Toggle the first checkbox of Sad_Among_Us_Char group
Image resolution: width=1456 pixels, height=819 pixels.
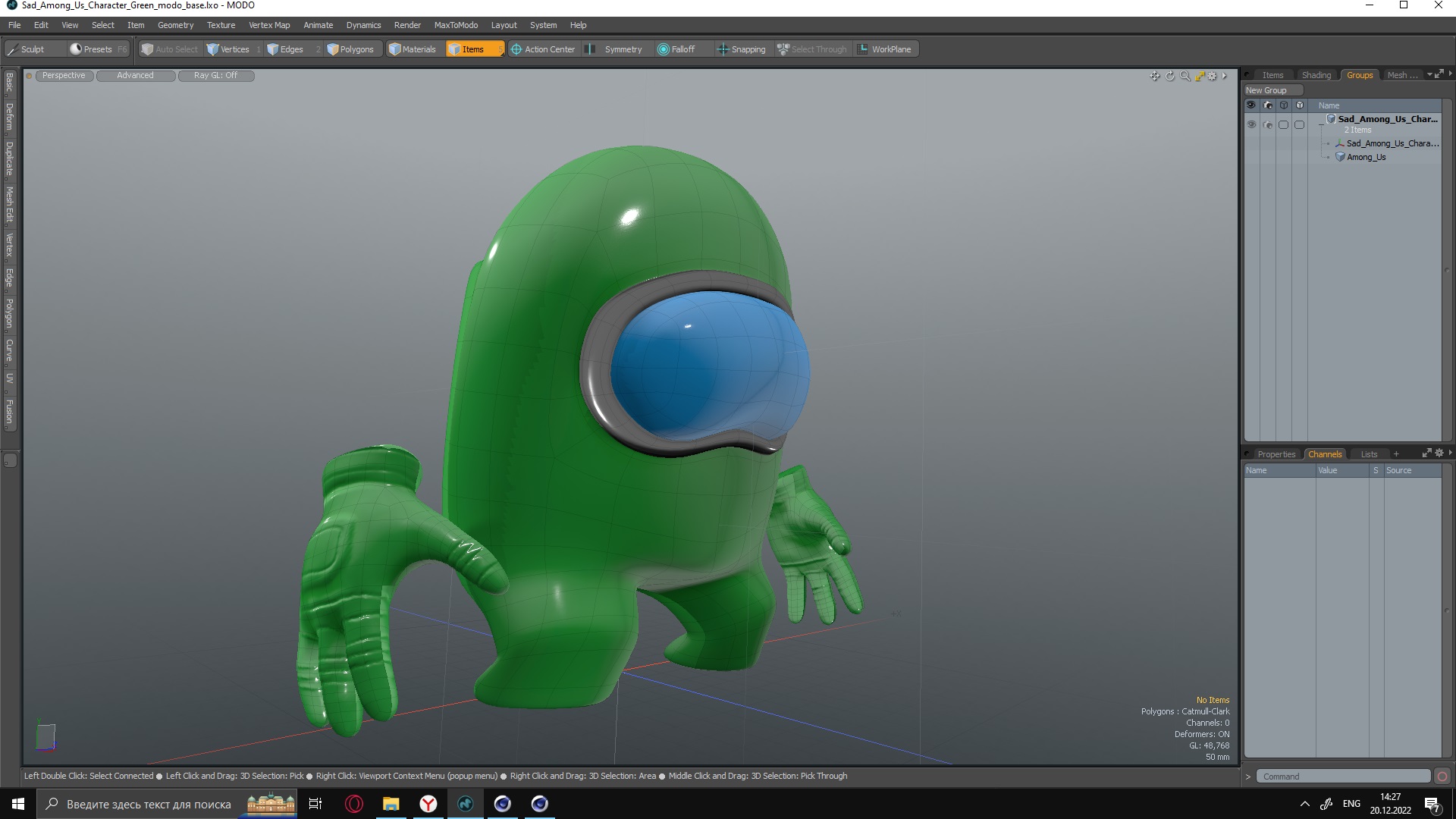1283,124
